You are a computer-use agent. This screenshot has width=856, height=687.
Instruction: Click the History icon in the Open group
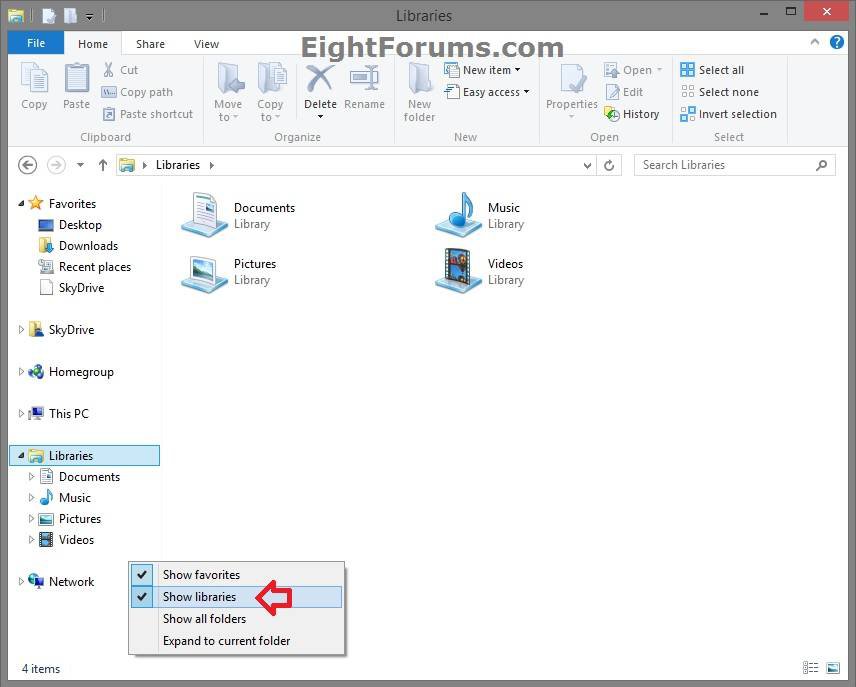[x=632, y=114]
